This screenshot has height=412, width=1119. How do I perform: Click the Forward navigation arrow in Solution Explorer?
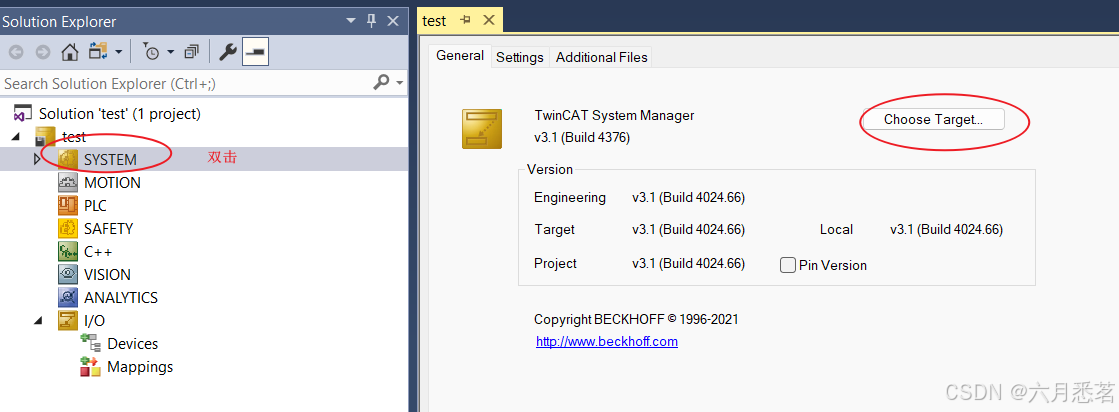[43, 52]
